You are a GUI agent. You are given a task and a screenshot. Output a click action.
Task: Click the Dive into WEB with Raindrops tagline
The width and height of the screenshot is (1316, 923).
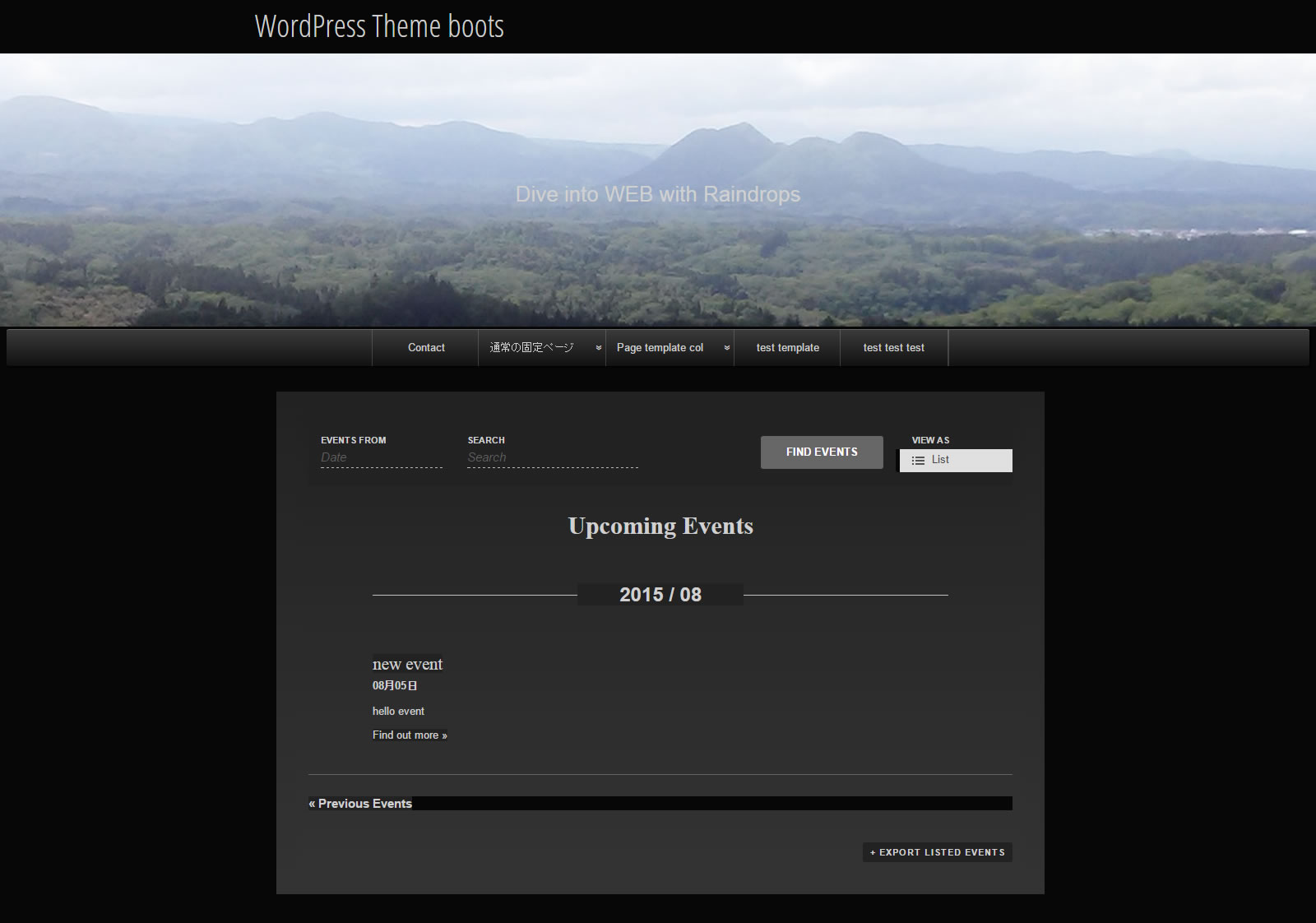pos(658,194)
